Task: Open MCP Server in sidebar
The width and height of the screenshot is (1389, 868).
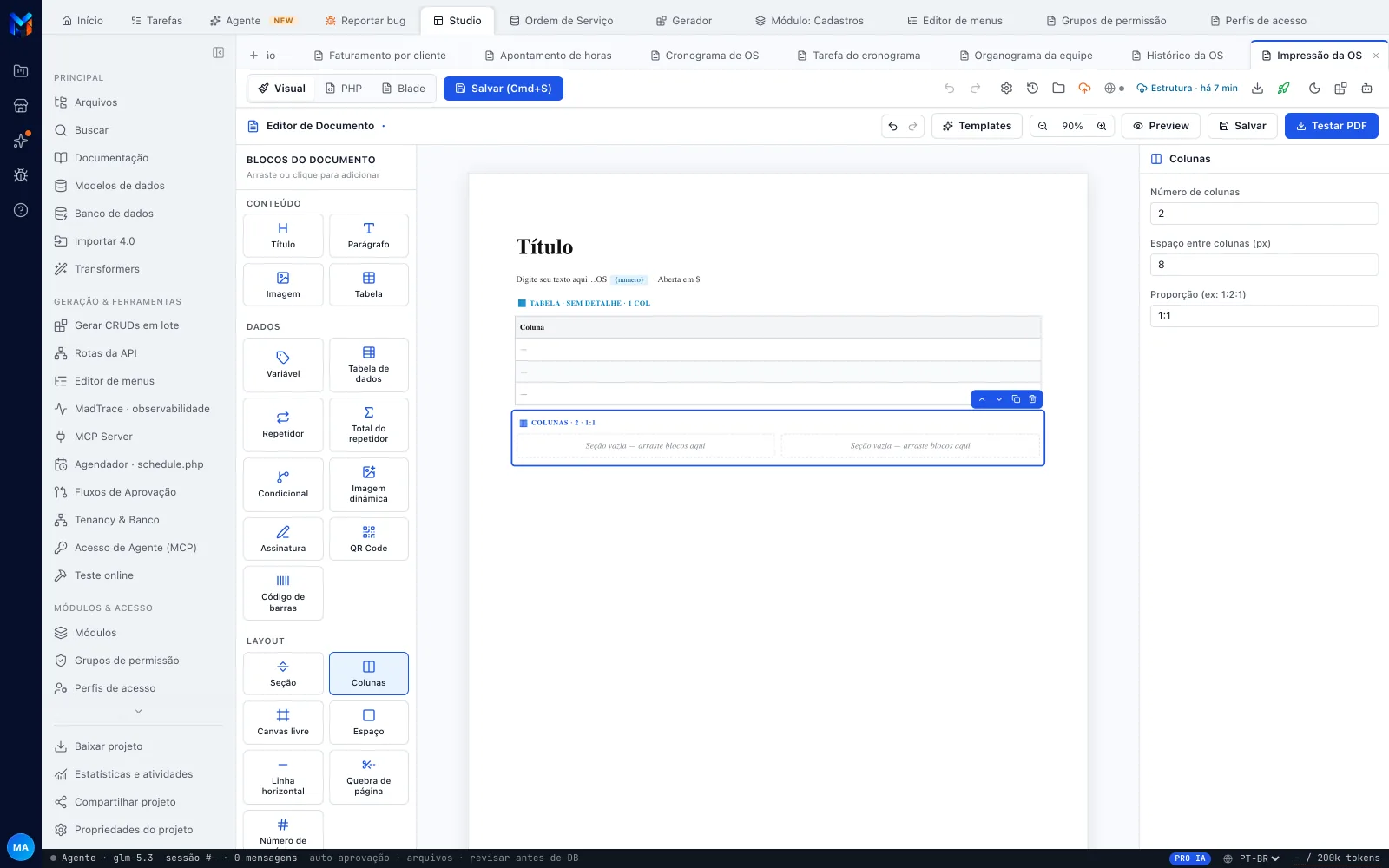Action: [104, 437]
